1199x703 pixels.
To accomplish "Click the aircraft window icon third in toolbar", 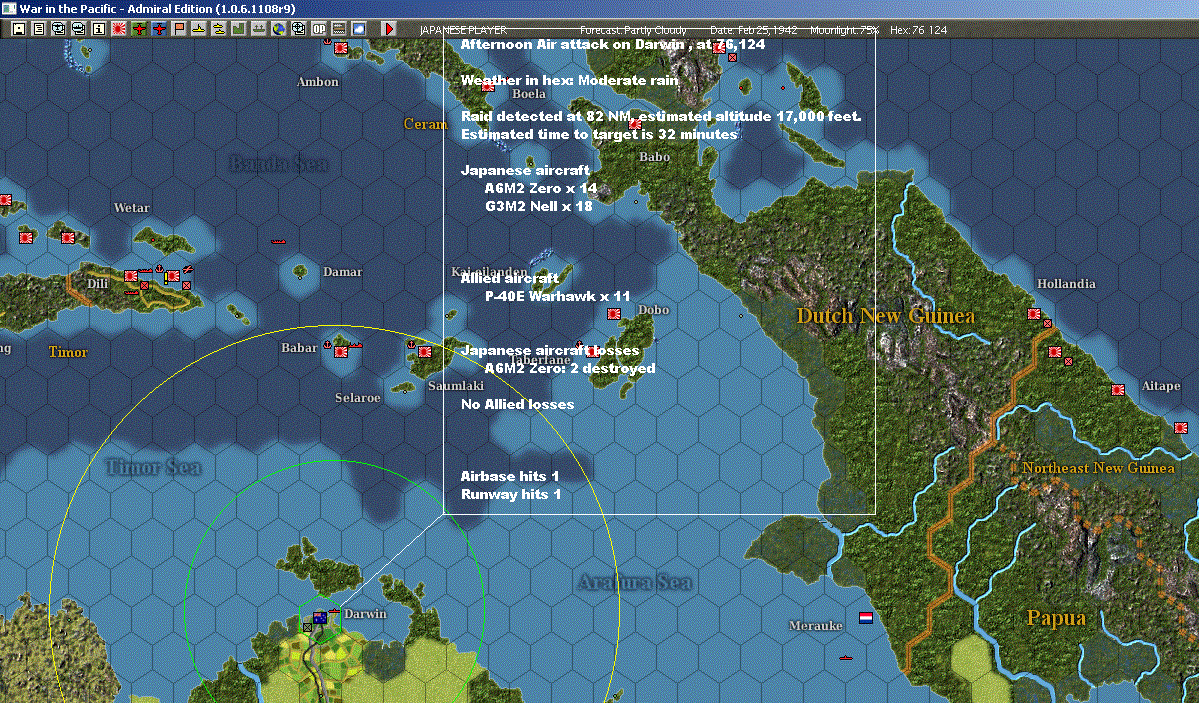I will point(59,29).
